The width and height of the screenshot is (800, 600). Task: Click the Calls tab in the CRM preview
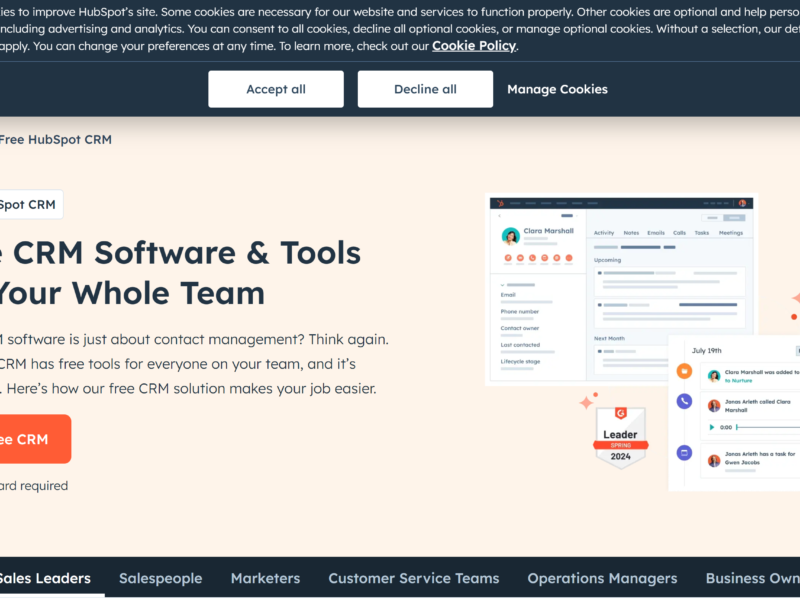coord(679,233)
